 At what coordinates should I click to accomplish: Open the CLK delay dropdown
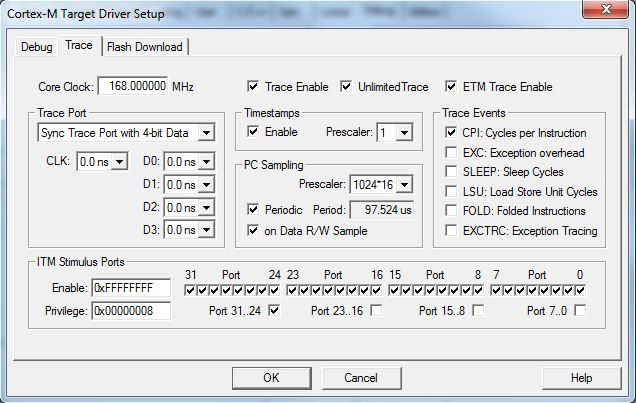[x=119, y=161]
